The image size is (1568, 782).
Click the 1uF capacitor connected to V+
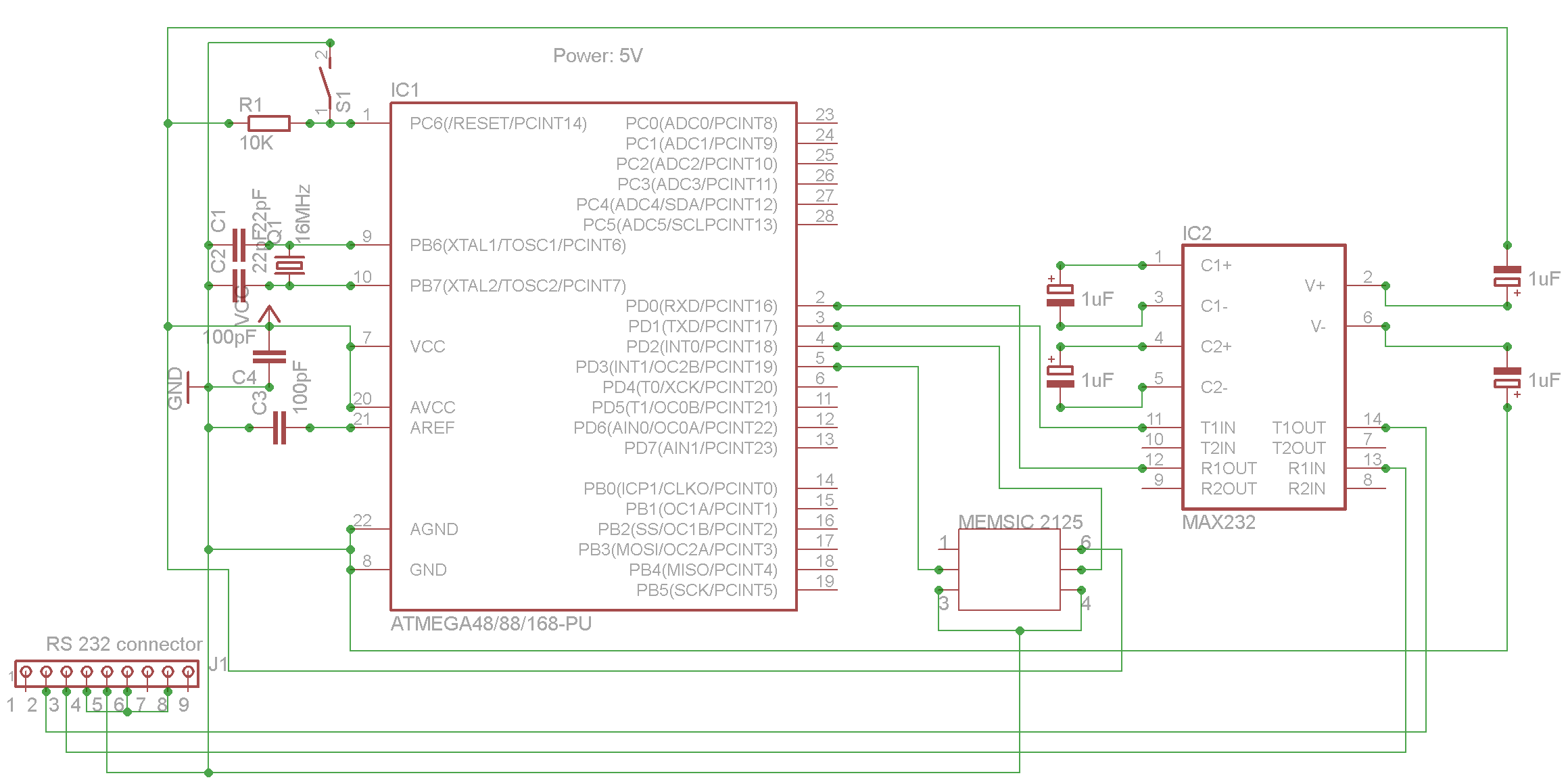[1507, 276]
